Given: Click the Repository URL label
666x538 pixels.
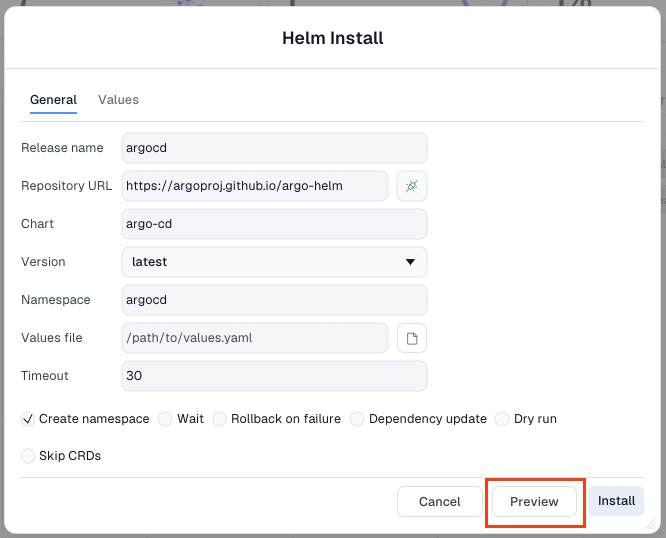Looking at the screenshot, I should point(66,186).
